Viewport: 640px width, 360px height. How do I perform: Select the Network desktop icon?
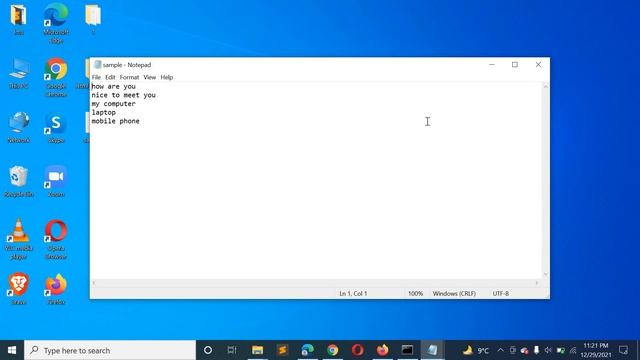[19, 127]
